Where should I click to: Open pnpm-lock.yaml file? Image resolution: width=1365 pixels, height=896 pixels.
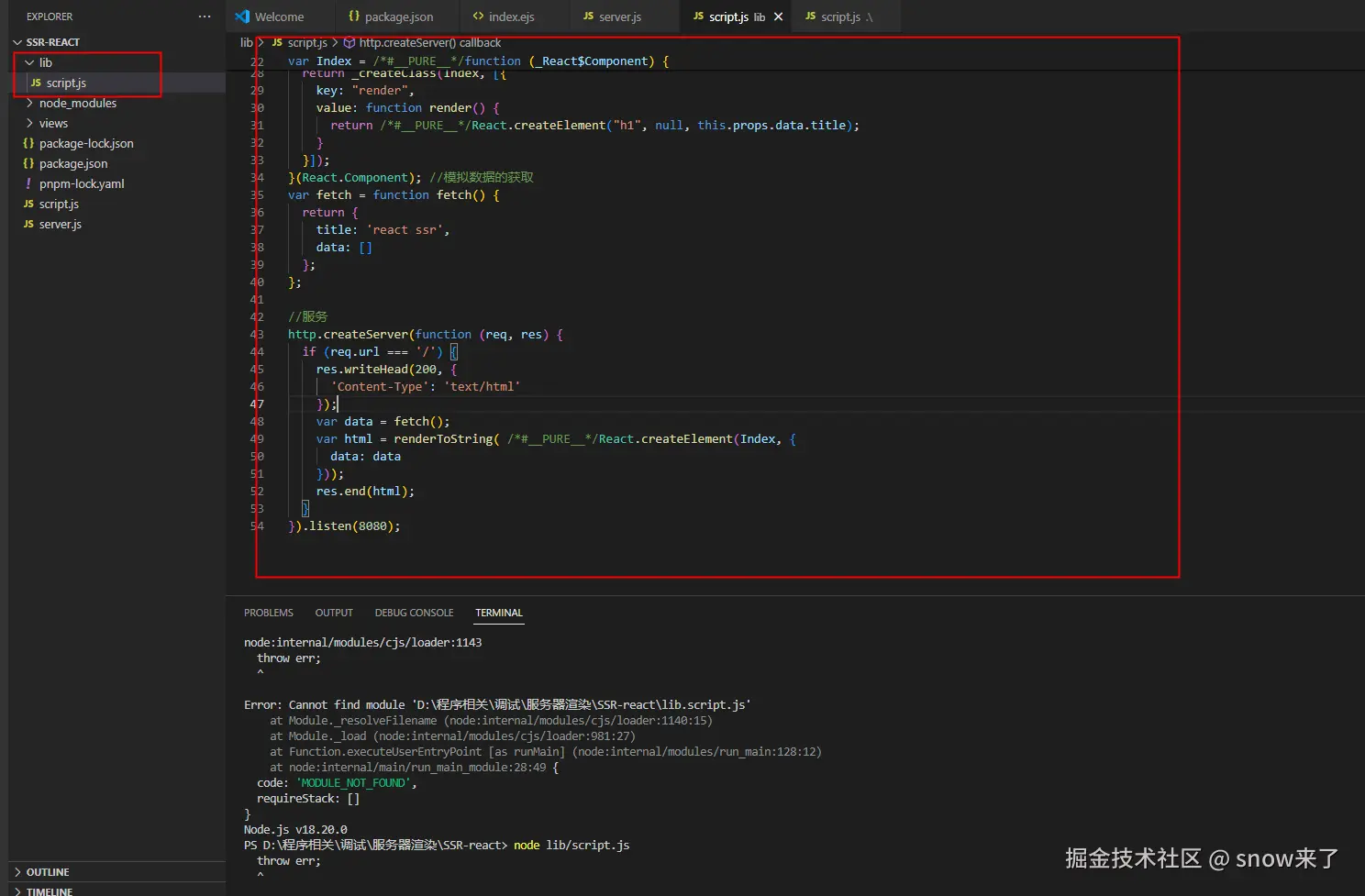82,183
